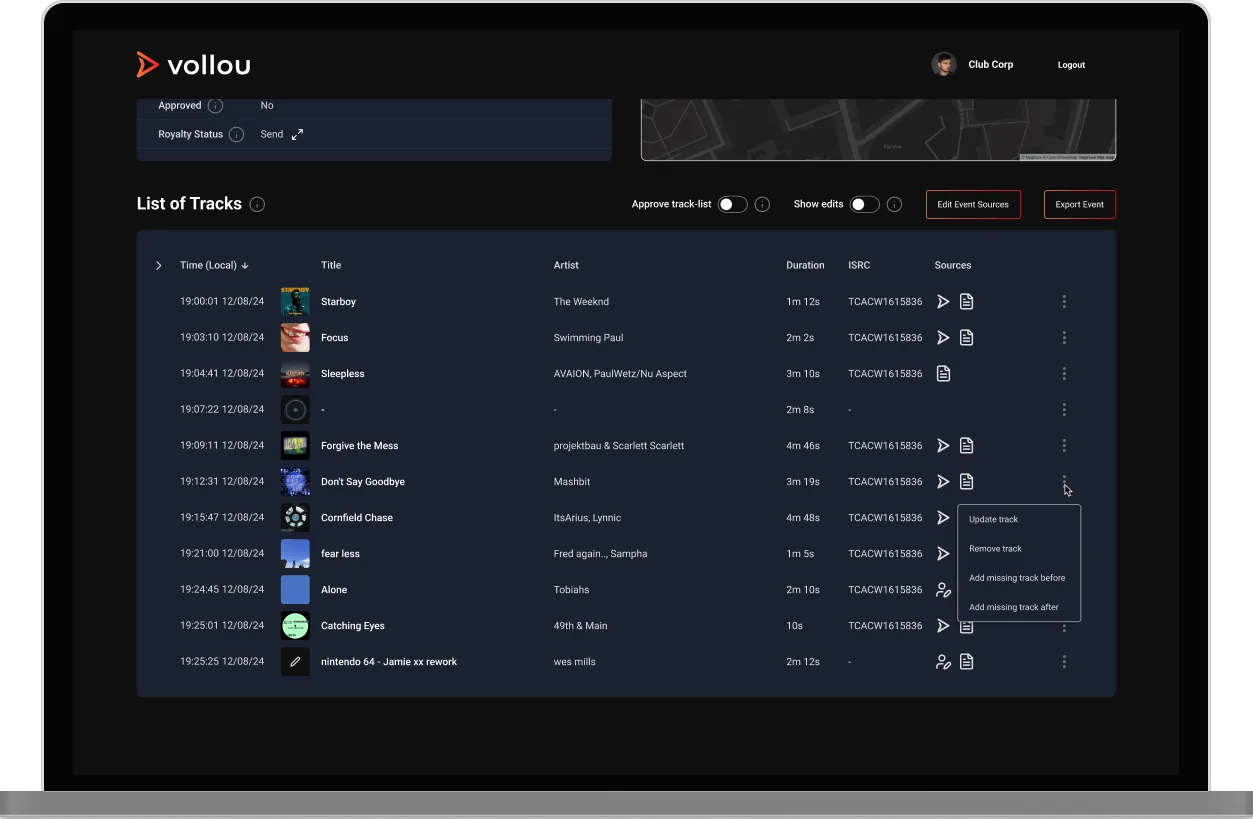Click the user-edit source icon for Alone
1253x819 pixels.
pos(942,589)
